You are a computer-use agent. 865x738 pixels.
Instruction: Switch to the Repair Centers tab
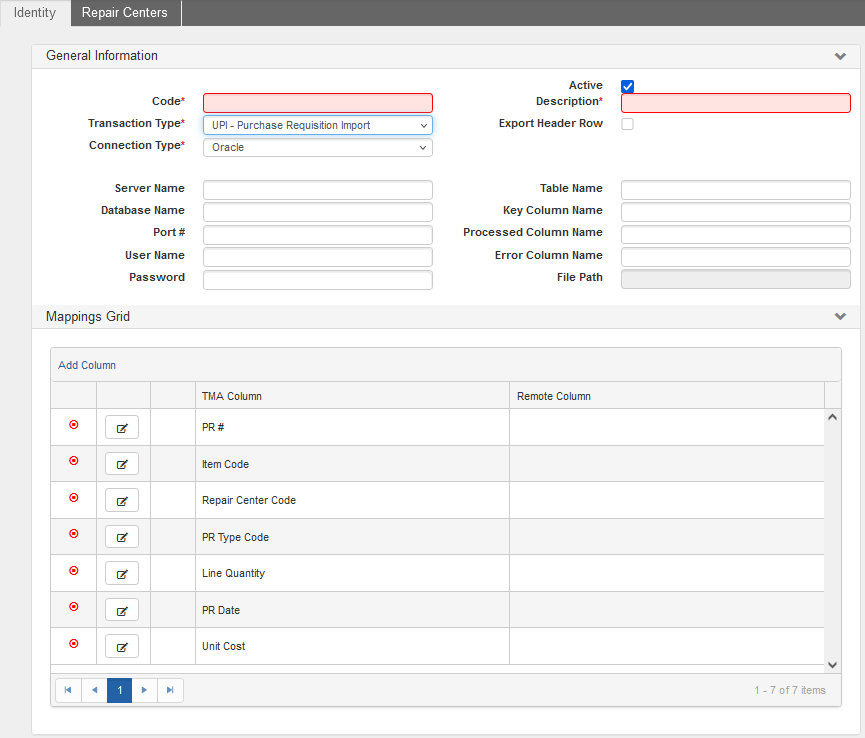pyautogui.click(x=125, y=13)
